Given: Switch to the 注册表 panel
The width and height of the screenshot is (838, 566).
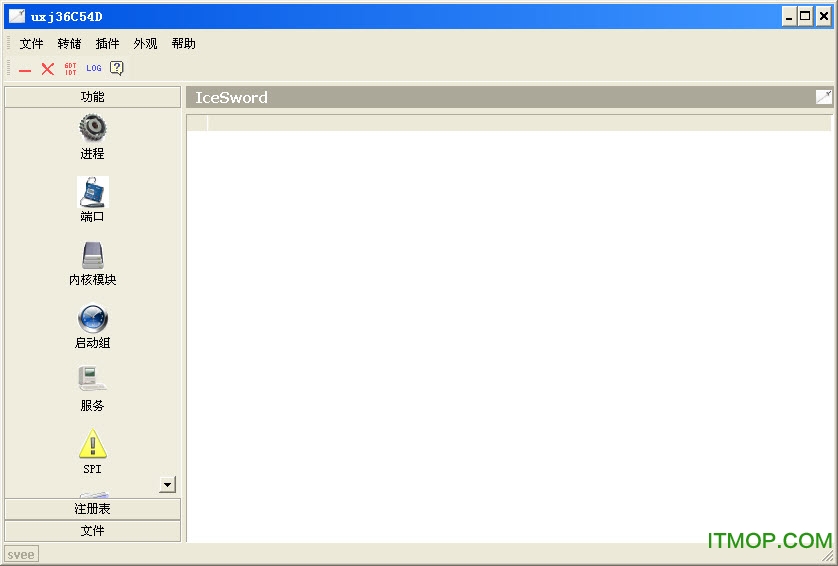Looking at the screenshot, I should point(92,509).
